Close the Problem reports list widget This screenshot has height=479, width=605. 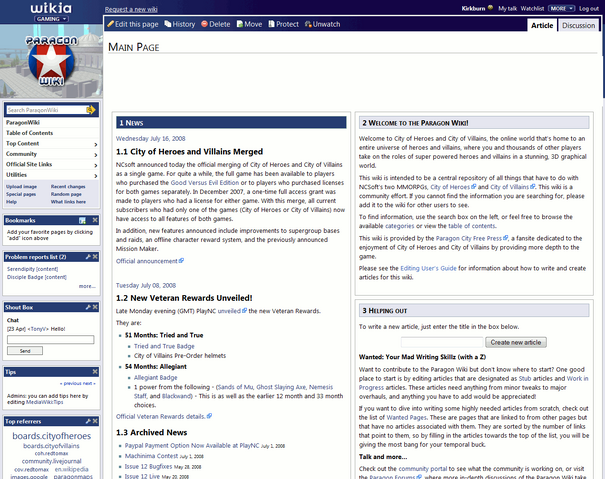(x=95, y=257)
